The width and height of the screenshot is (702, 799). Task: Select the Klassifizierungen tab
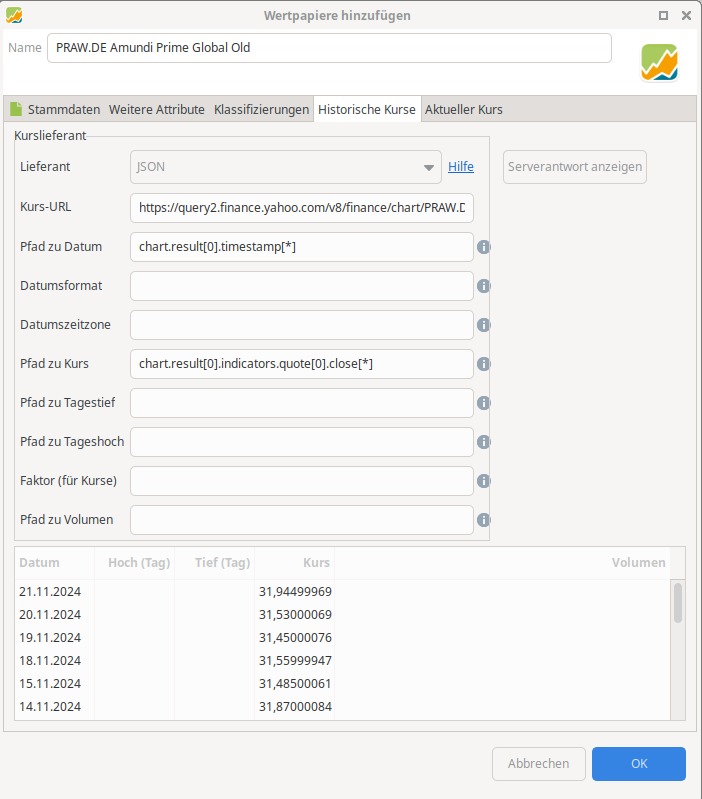261,110
